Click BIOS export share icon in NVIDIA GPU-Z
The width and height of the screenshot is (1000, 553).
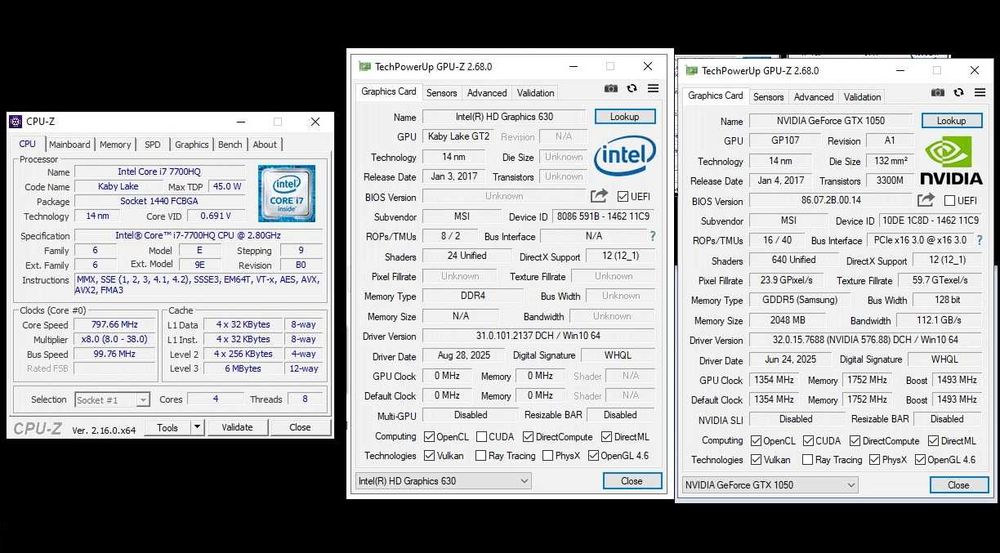(925, 200)
